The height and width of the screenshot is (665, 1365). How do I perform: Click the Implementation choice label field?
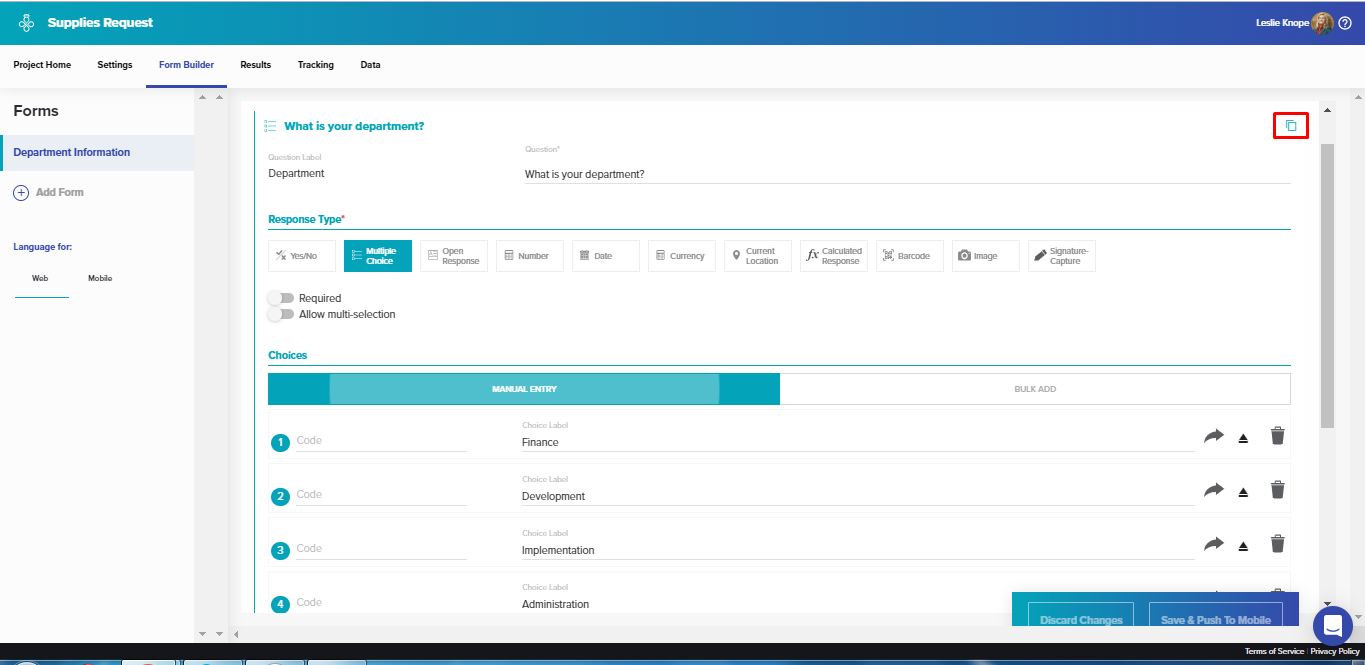point(858,550)
